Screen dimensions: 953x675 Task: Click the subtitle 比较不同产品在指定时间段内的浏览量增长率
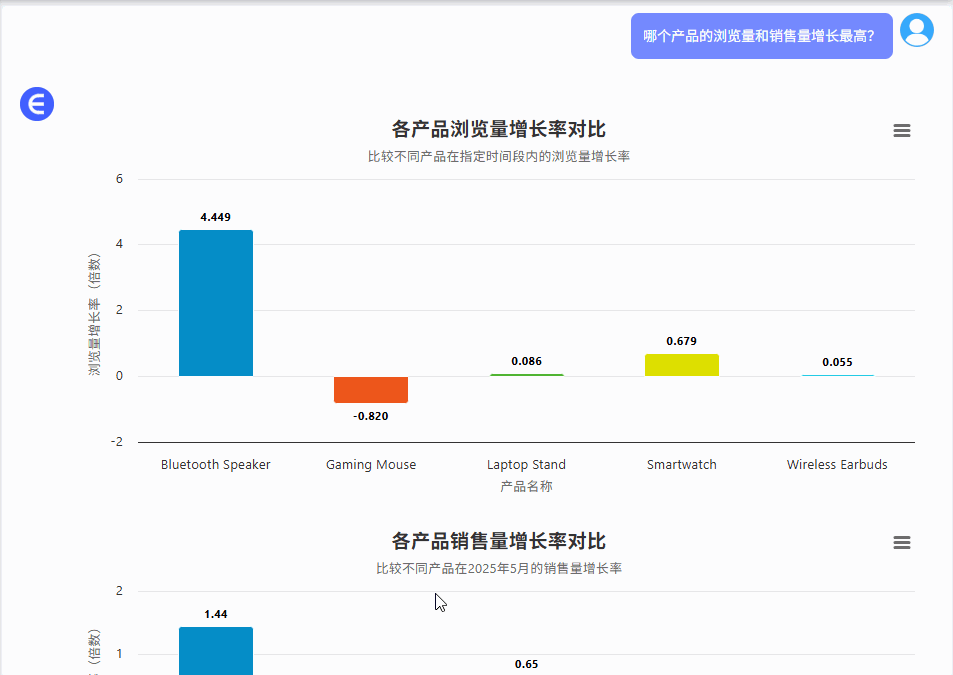tap(498, 157)
